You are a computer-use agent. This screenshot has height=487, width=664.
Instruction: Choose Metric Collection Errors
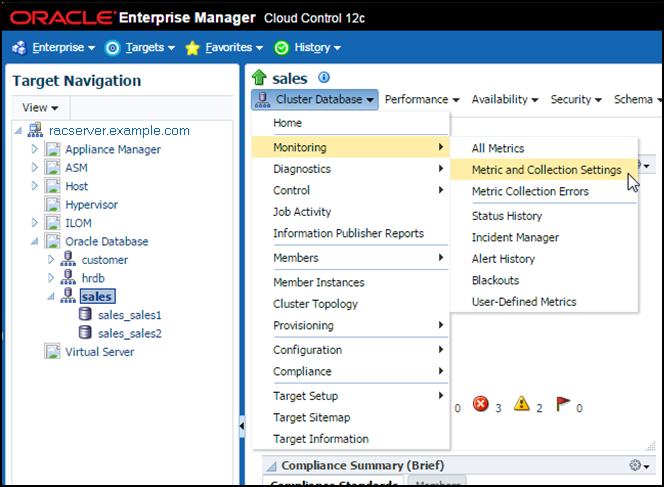(544, 191)
